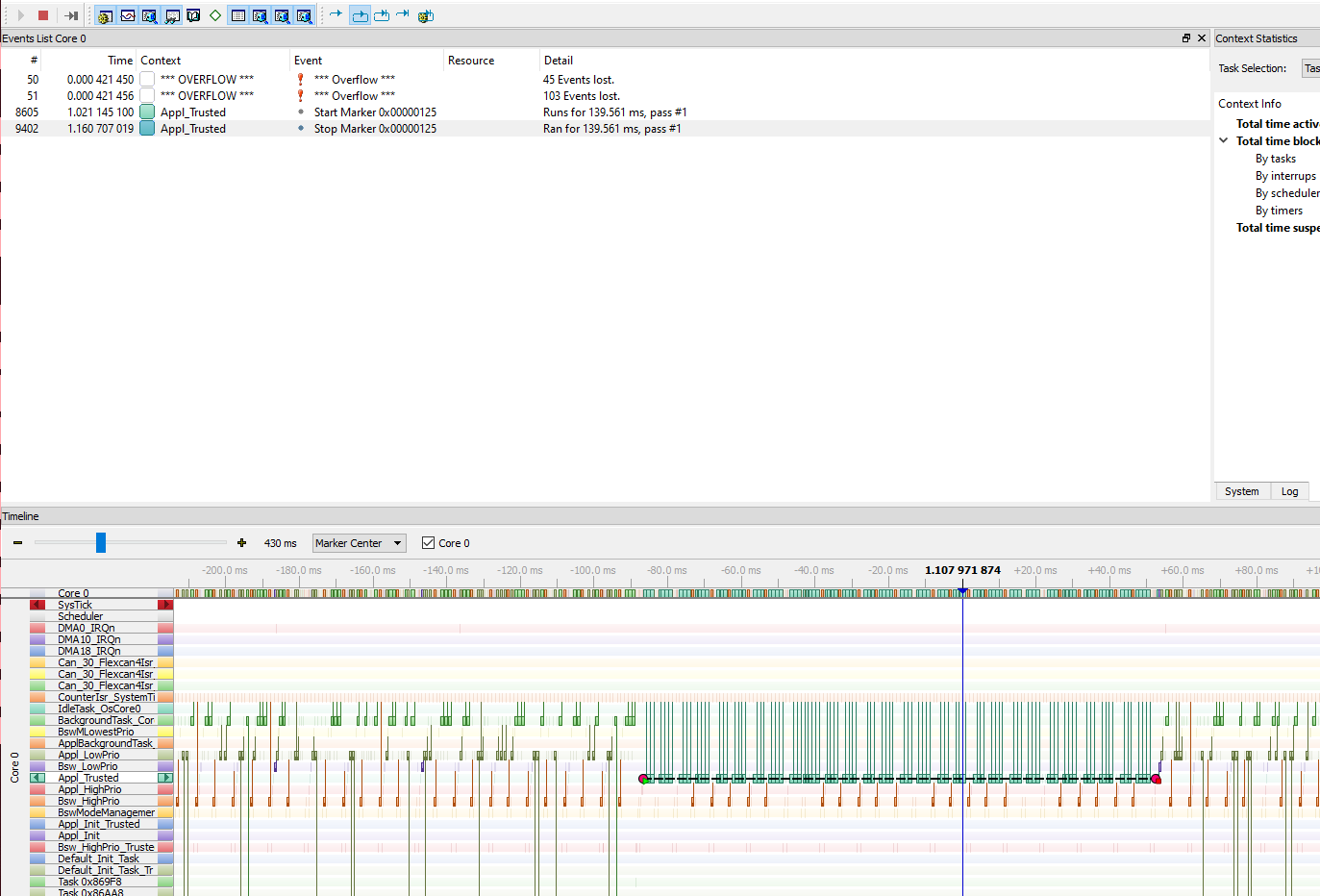Image resolution: width=1320 pixels, height=896 pixels.
Task: Switch to the System tab
Action: pyautogui.click(x=1242, y=491)
